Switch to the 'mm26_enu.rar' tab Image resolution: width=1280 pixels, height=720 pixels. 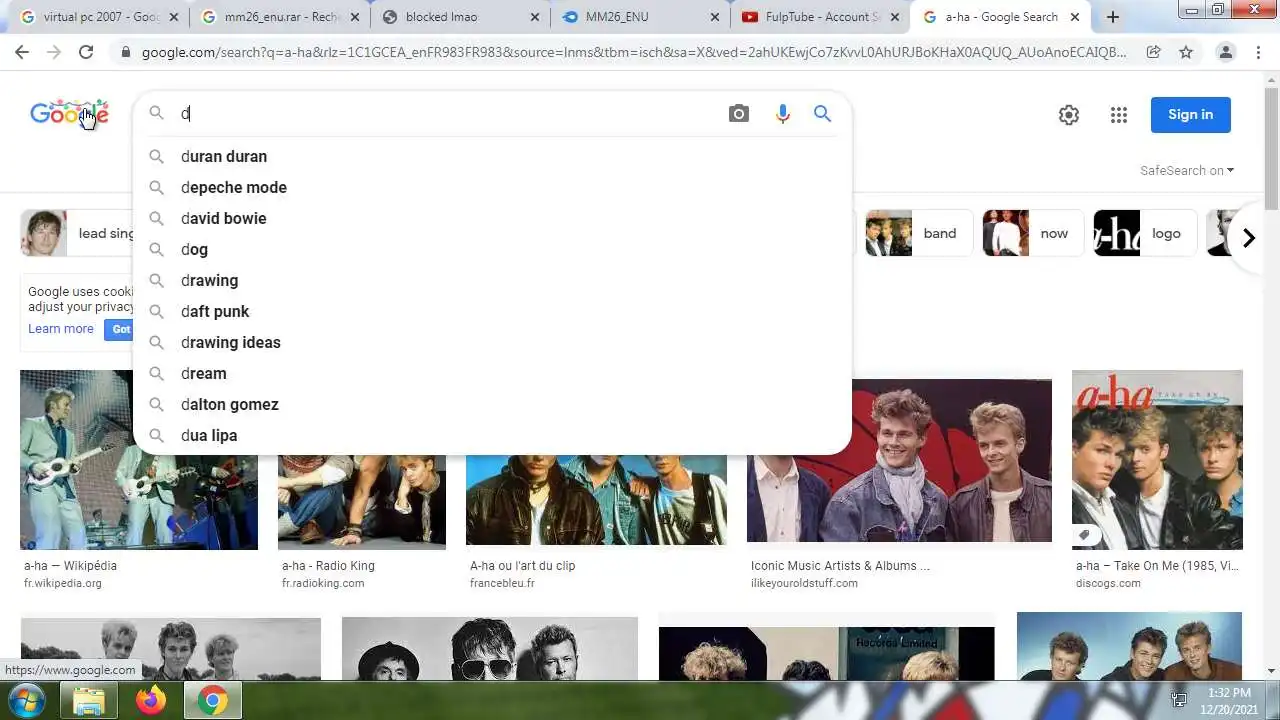(x=280, y=17)
